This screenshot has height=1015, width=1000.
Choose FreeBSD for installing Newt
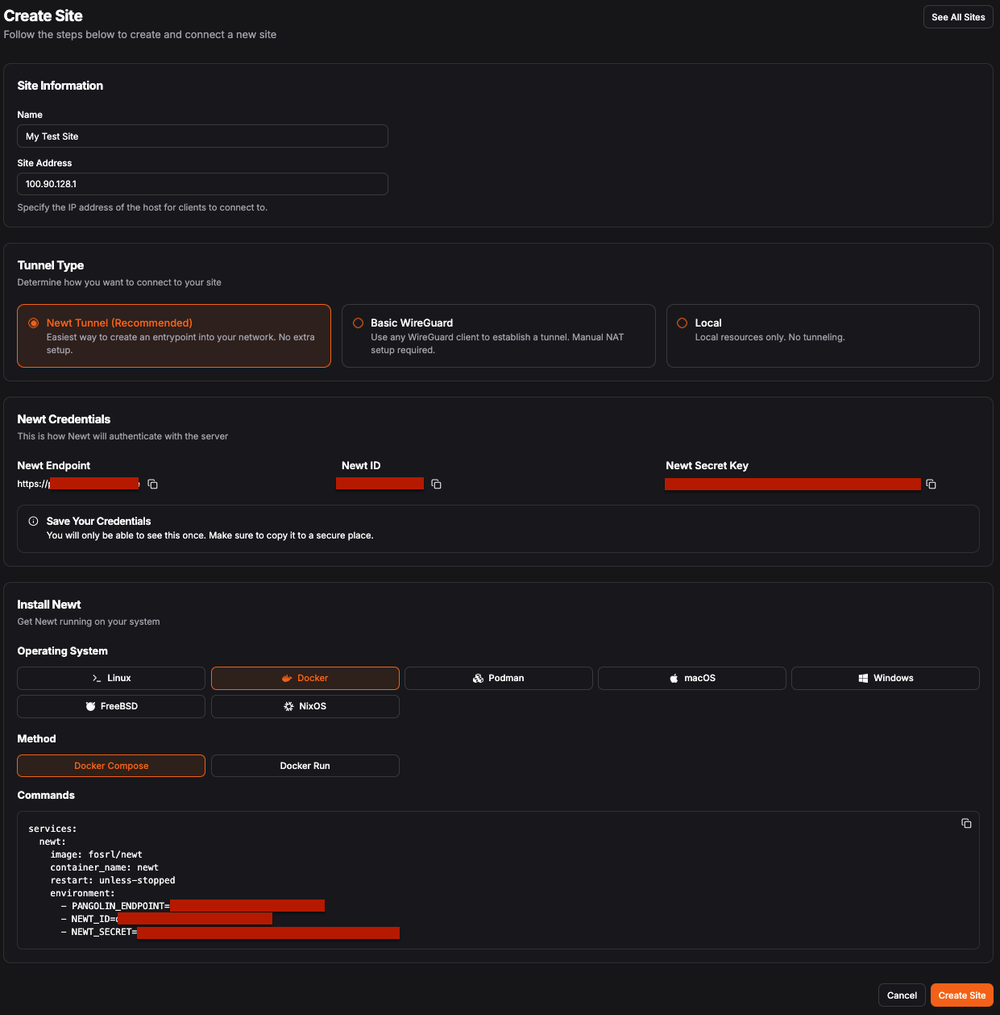coord(111,706)
